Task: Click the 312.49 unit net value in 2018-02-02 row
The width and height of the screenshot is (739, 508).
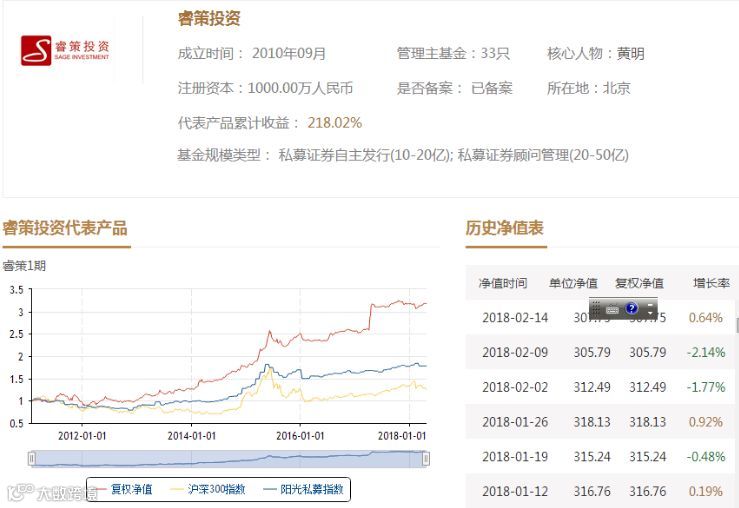Action: 592,387
